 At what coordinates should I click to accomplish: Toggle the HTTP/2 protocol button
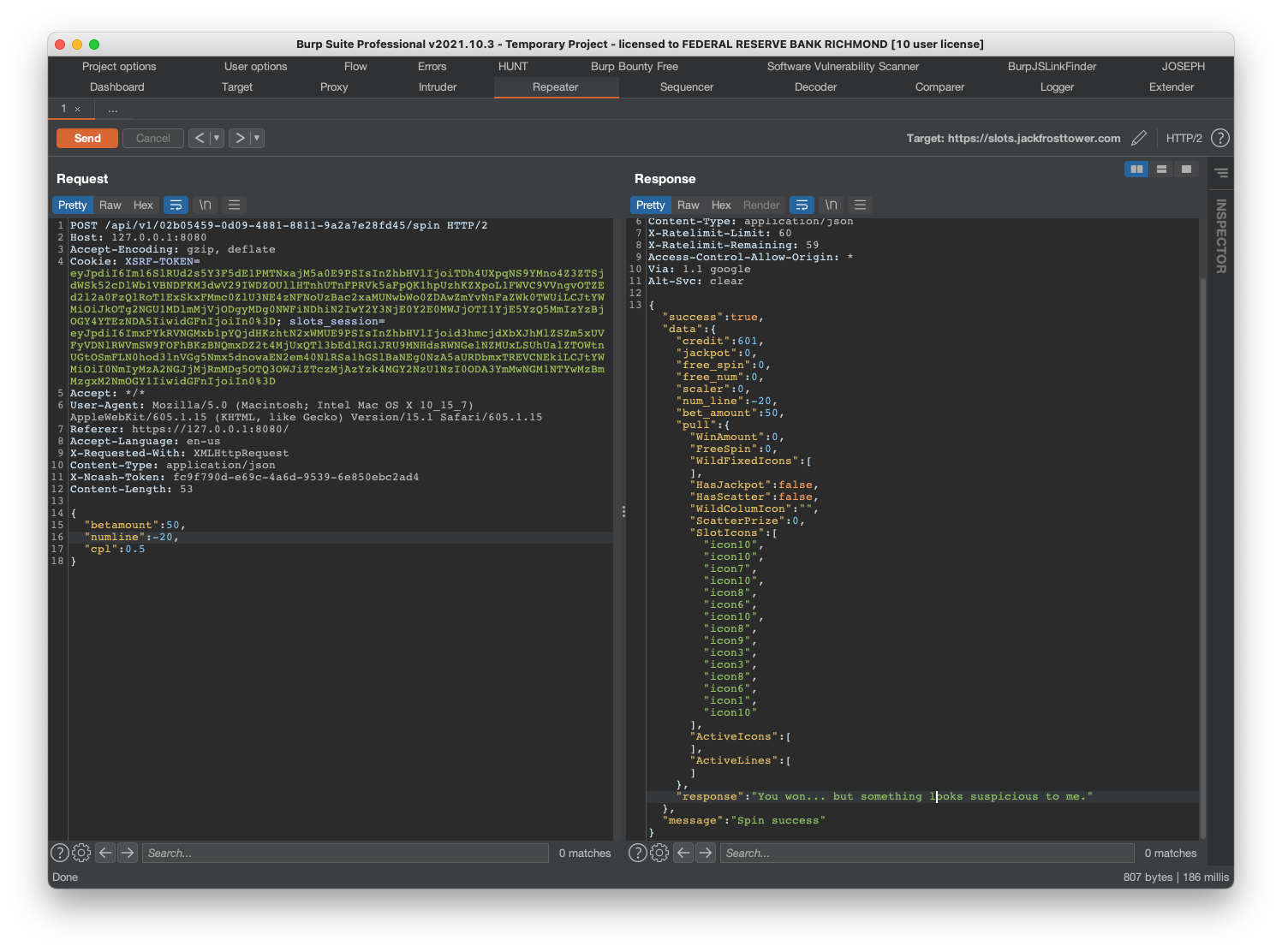click(x=1184, y=138)
